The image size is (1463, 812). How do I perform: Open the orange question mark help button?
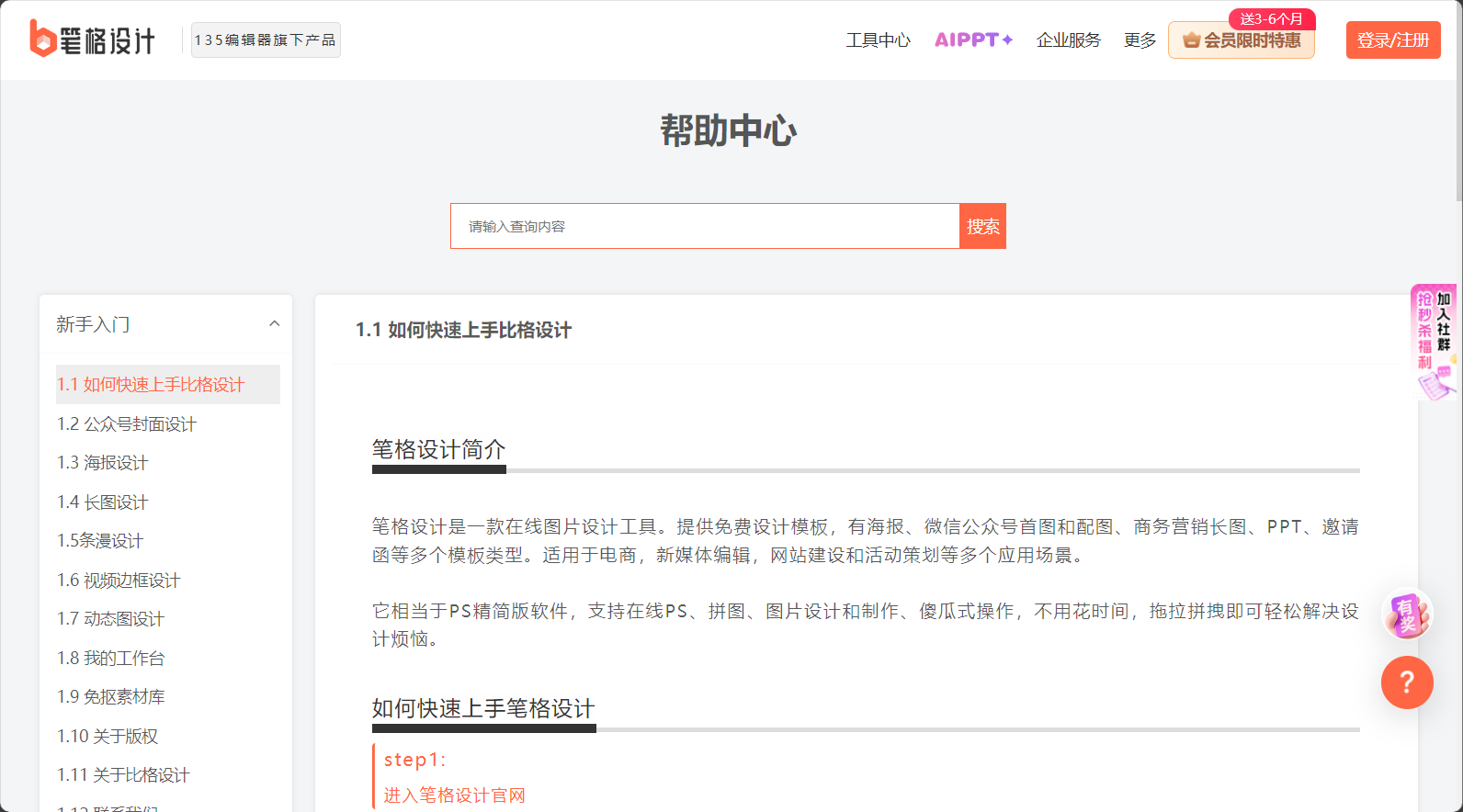(1407, 682)
